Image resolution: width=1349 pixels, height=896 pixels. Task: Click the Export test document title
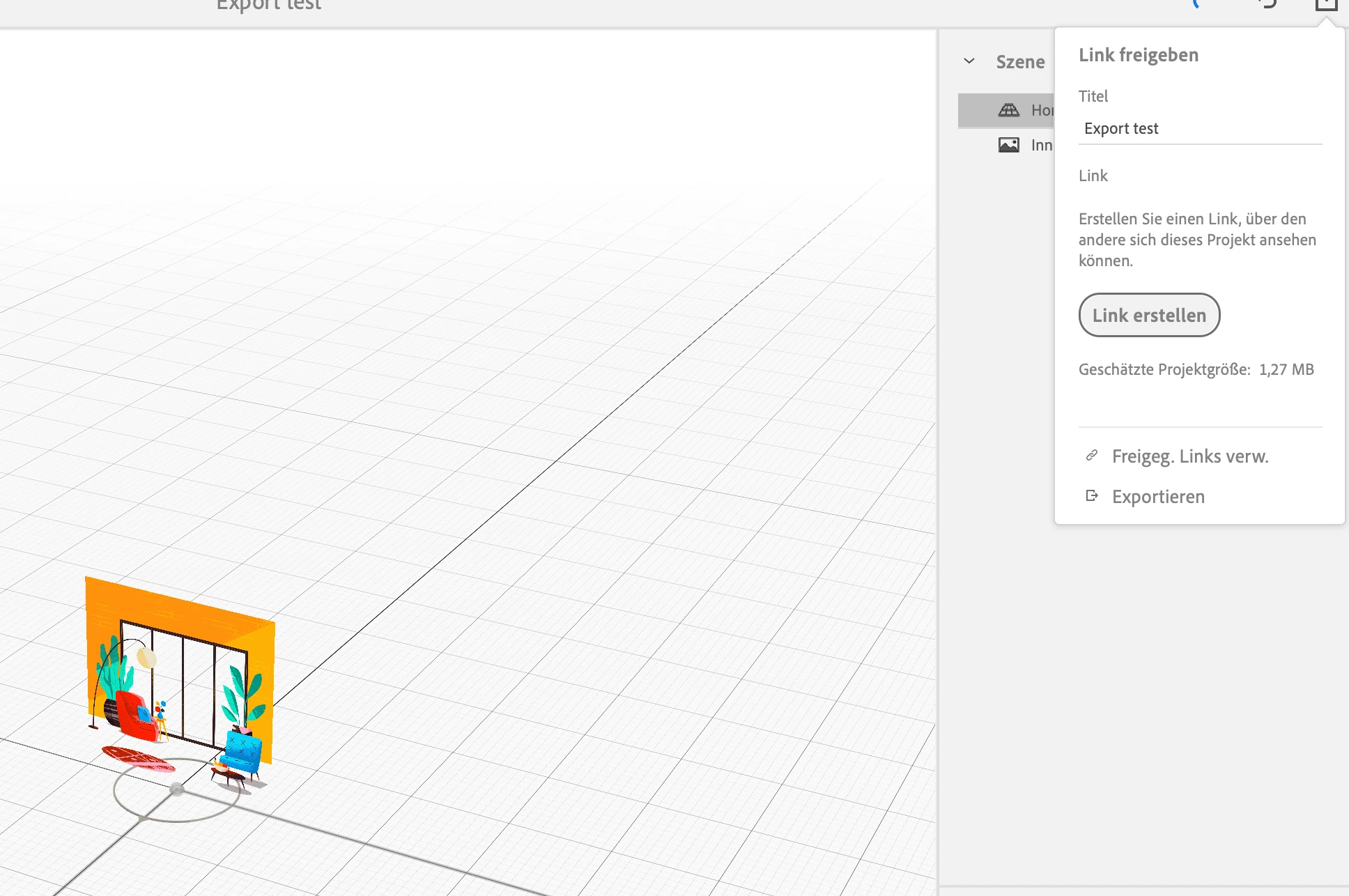click(x=269, y=6)
